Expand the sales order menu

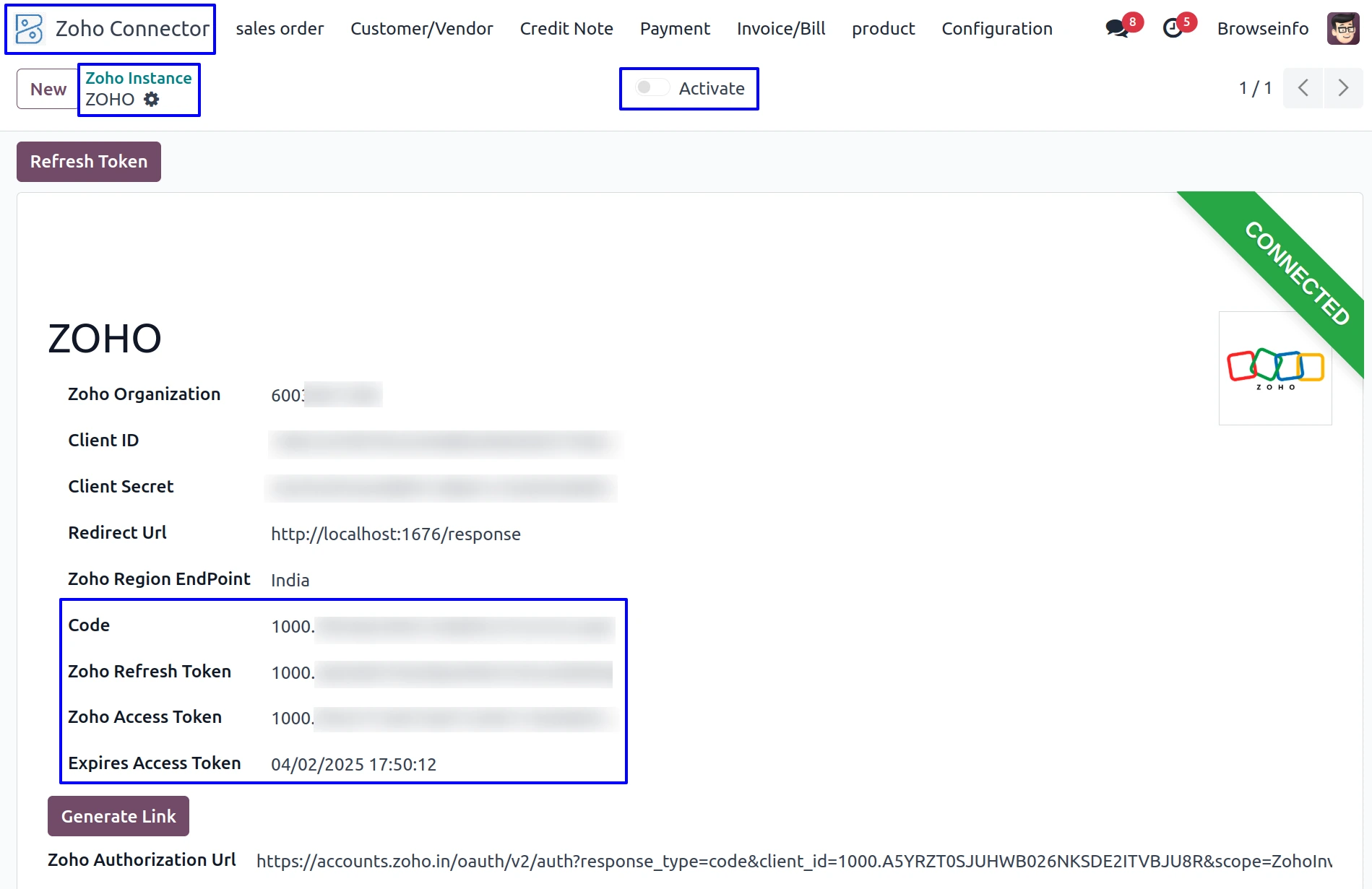[280, 29]
